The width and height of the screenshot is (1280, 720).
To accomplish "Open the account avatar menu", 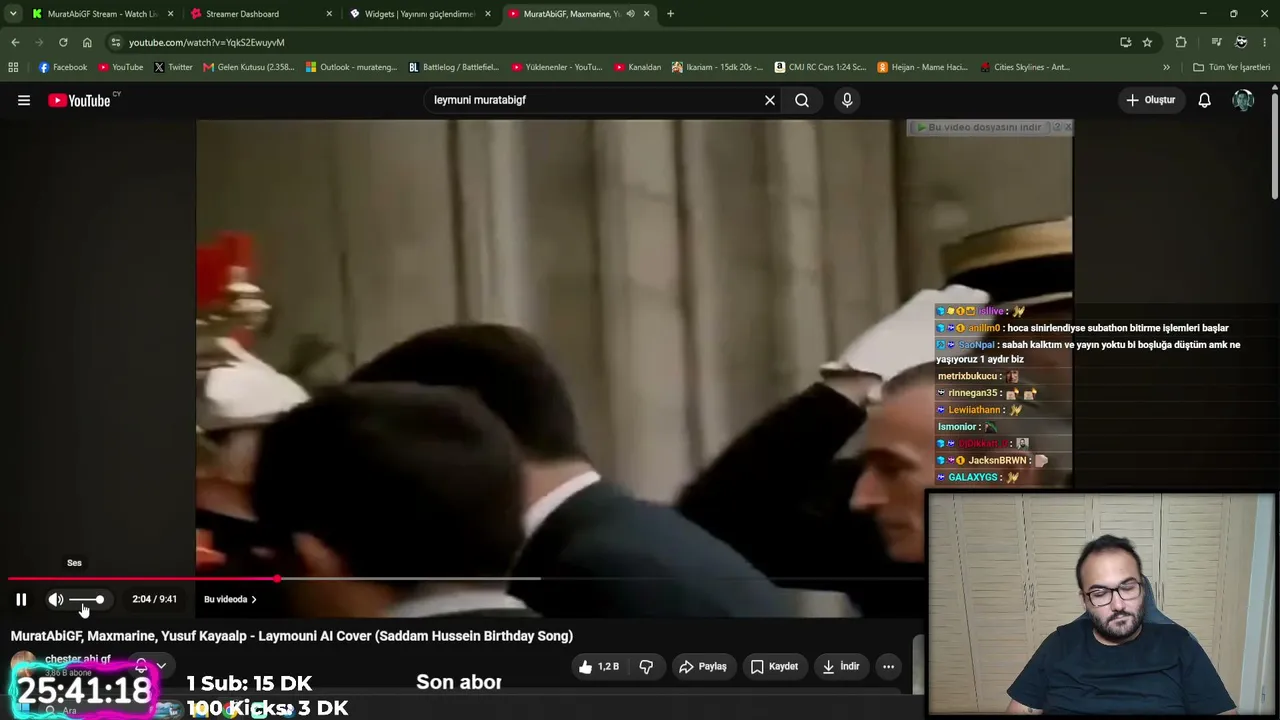I will pos(1243,100).
